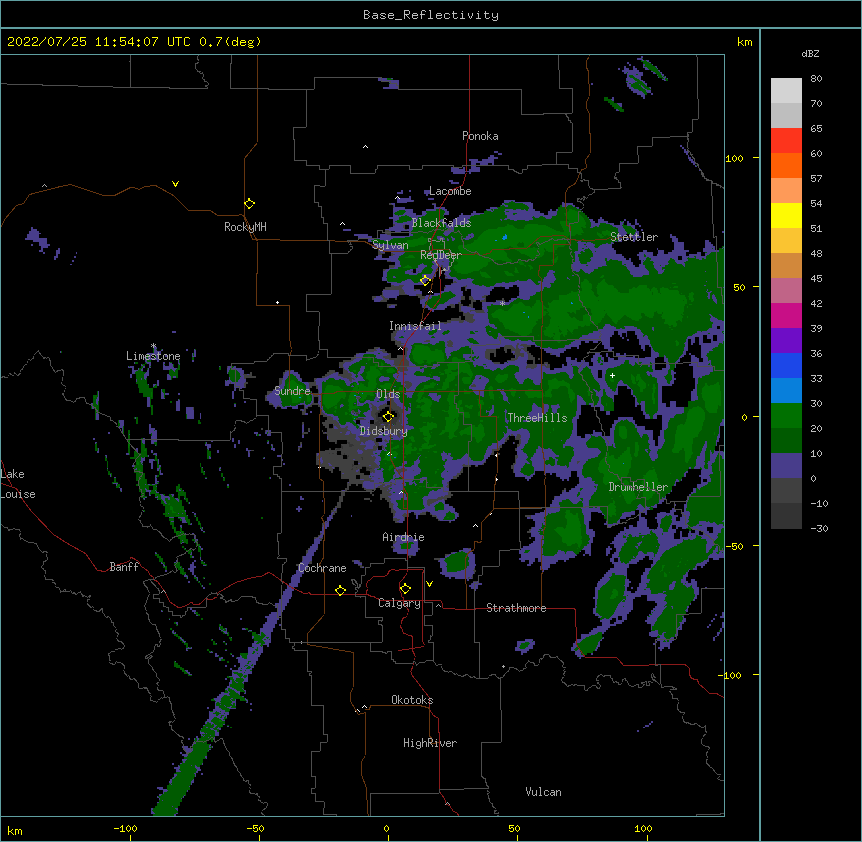
Task: Click the Lake Louise label
Action: click(x=18, y=484)
